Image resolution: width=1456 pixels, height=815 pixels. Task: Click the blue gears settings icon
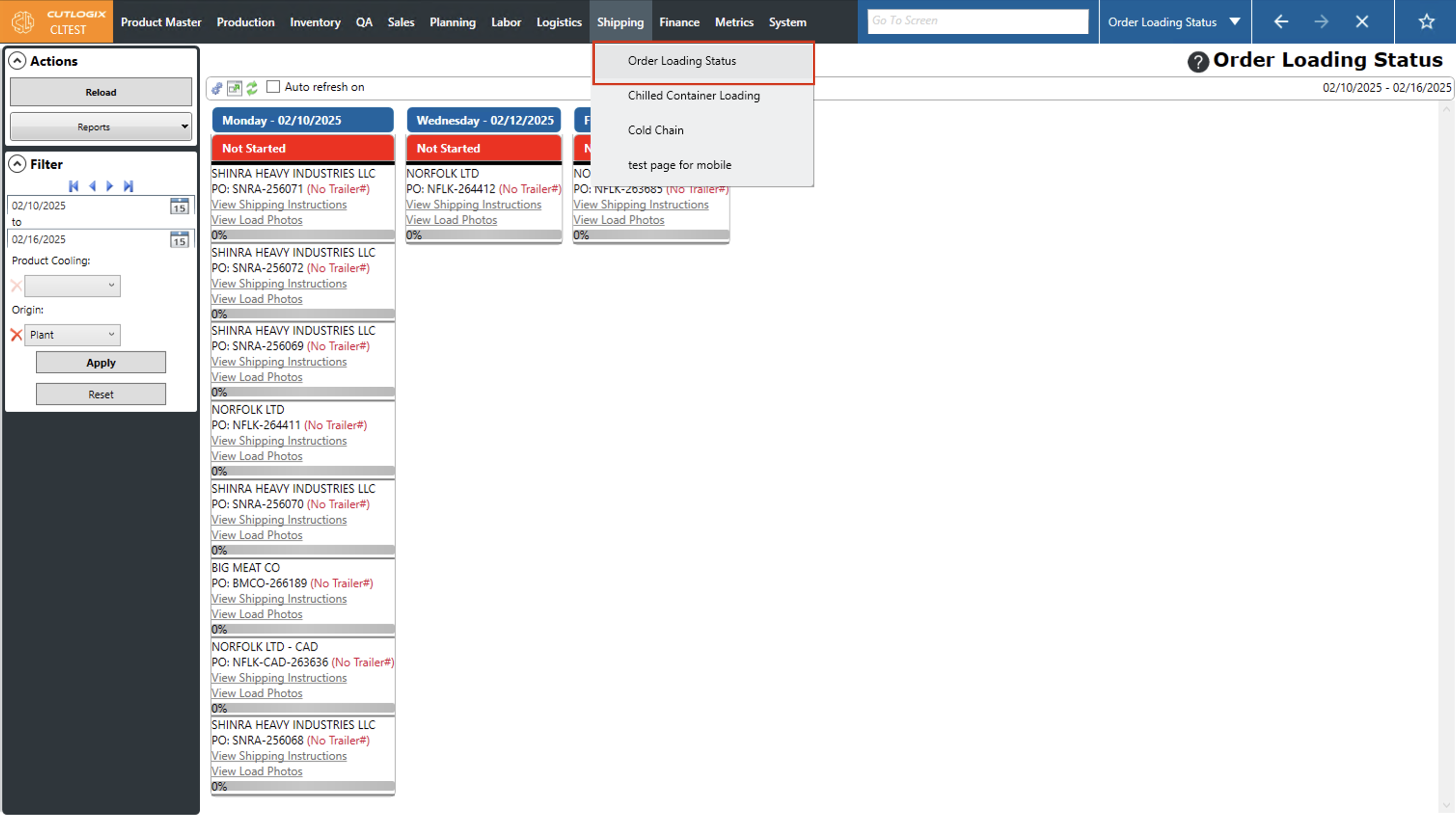point(217,88)
